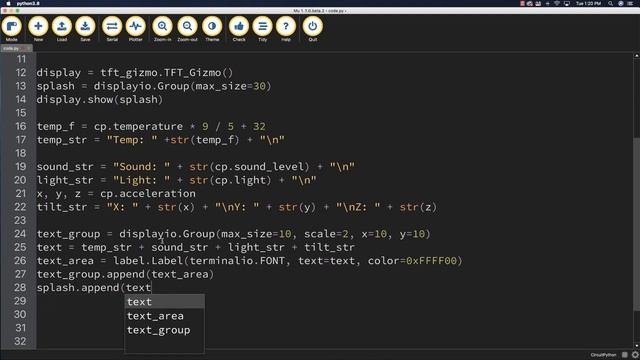Choose "text" from autocomplete list
The height and width of the screenshot is (360, 640).
coord(164,302)
